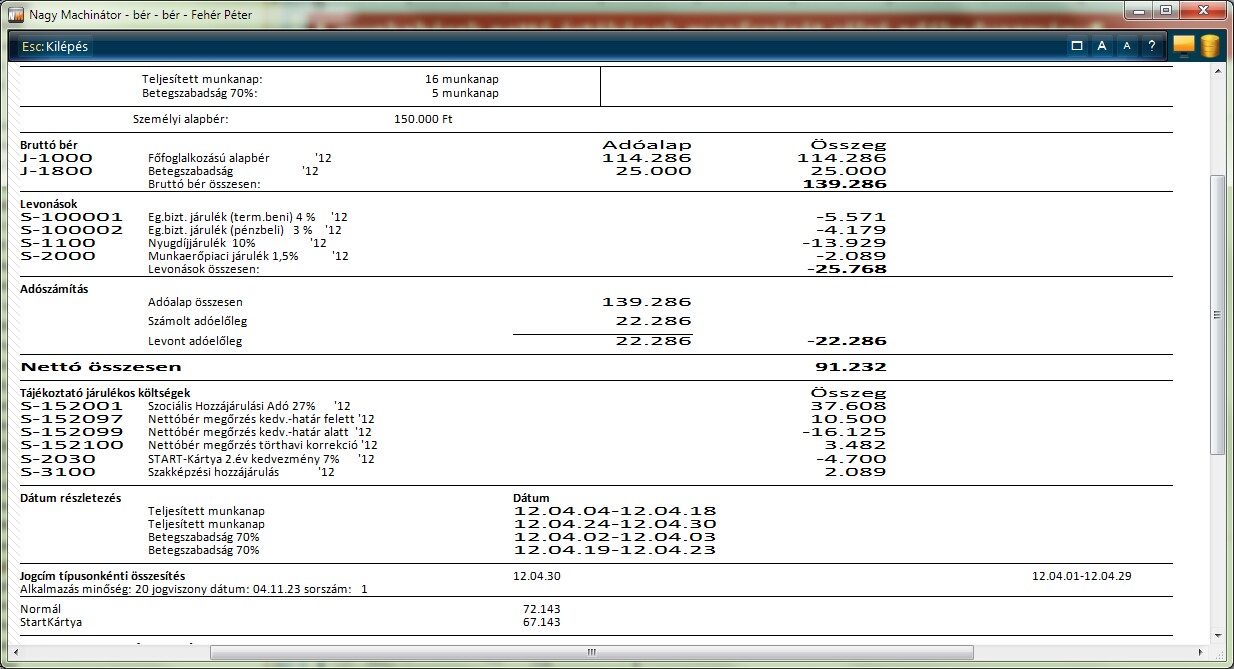
Task: Click the Adószámítás section heading
Action: pos(55,289)
